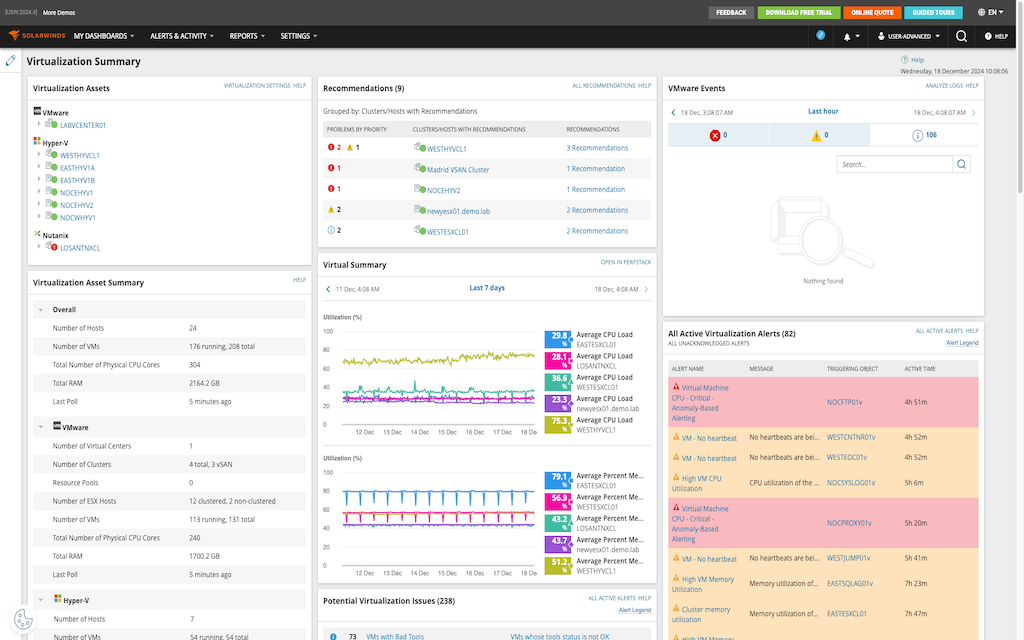Click the pencil edit icon beside Virtualization Summary

[x=10, y=60]
